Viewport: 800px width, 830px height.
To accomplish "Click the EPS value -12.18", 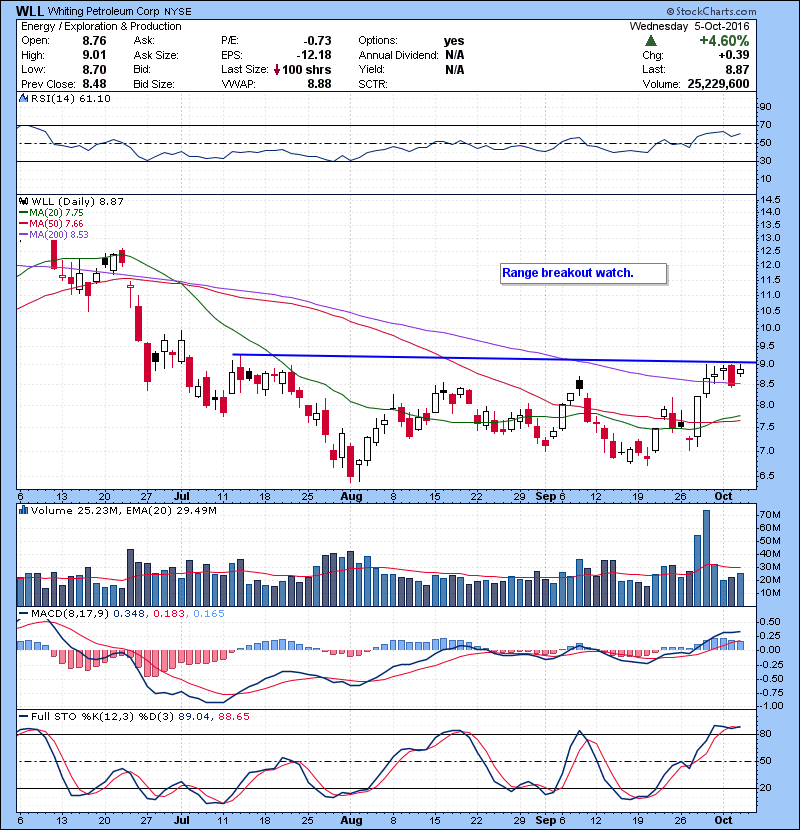I will click(x=314, y=55).
